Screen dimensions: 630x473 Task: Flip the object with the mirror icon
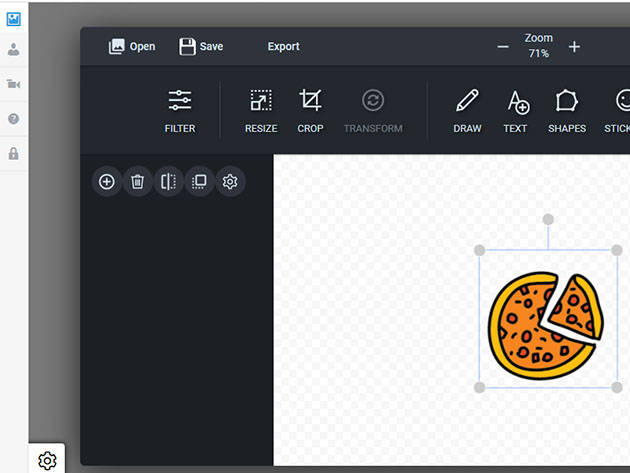[x=168, y=182]
